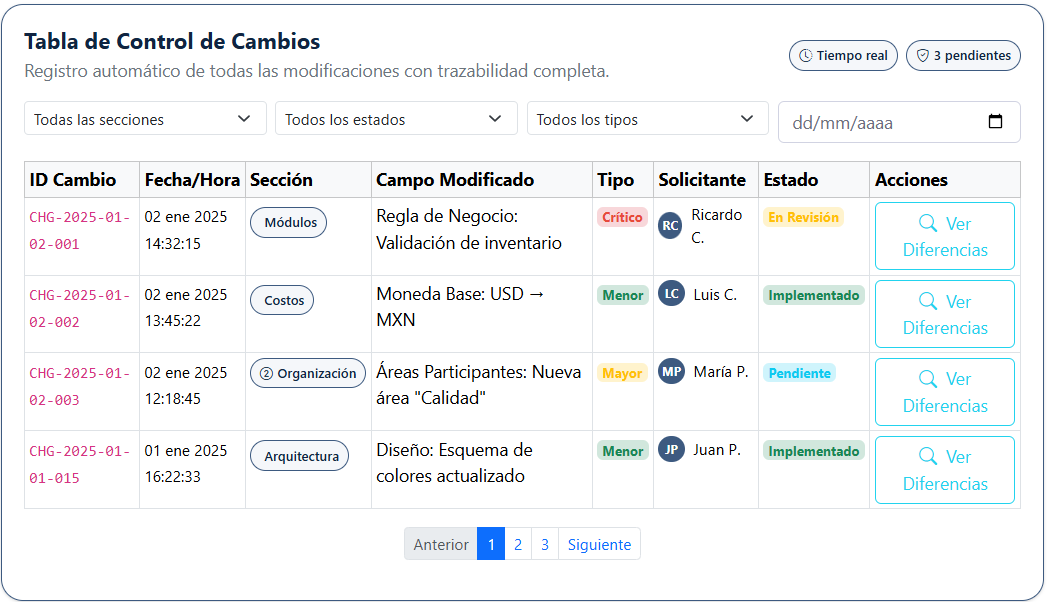Click the JP avatar of Juan P.
Viewport: 1048px width, 602px height.
pyautogui.click(x=672, y=450)
